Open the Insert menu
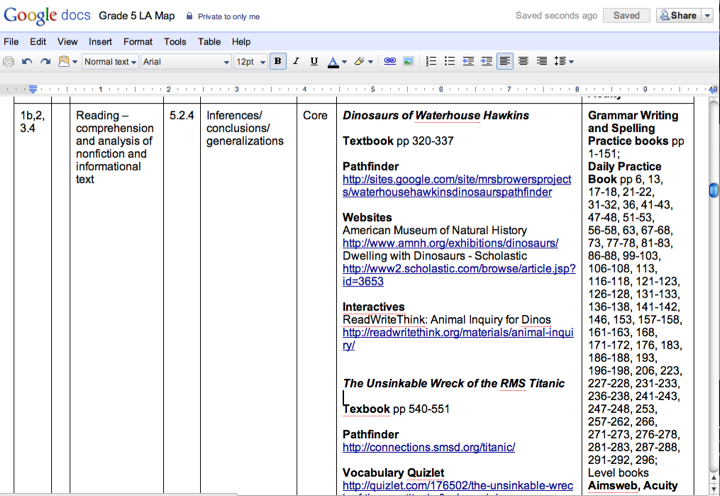 click(x=100, y=42)
